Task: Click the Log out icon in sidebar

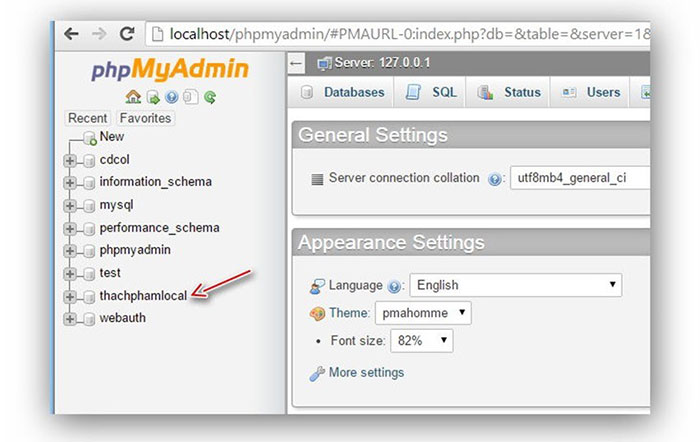Action: tap(153, 97)
